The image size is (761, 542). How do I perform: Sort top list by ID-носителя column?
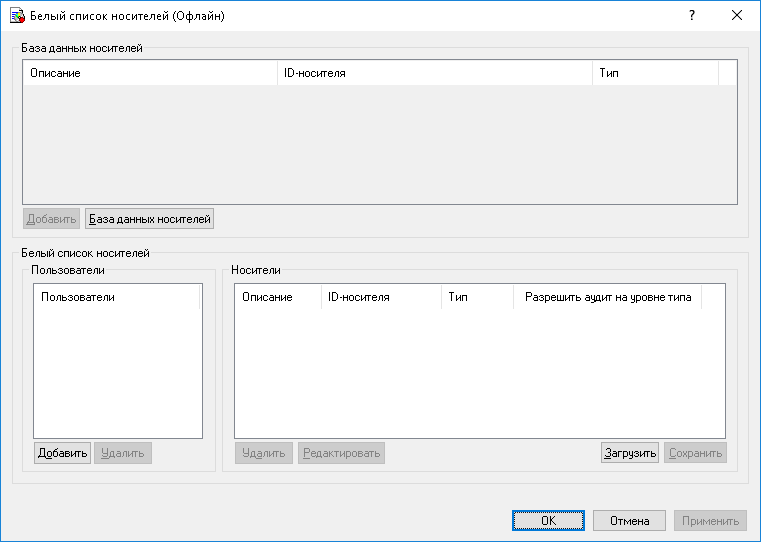[433, 73]
